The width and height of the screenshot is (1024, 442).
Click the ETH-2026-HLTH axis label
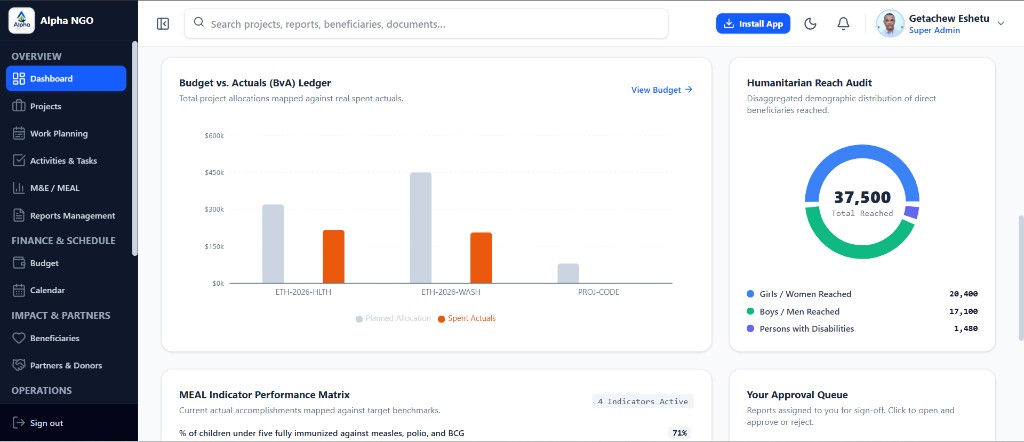pyautogui.click(x=304, y=292)
